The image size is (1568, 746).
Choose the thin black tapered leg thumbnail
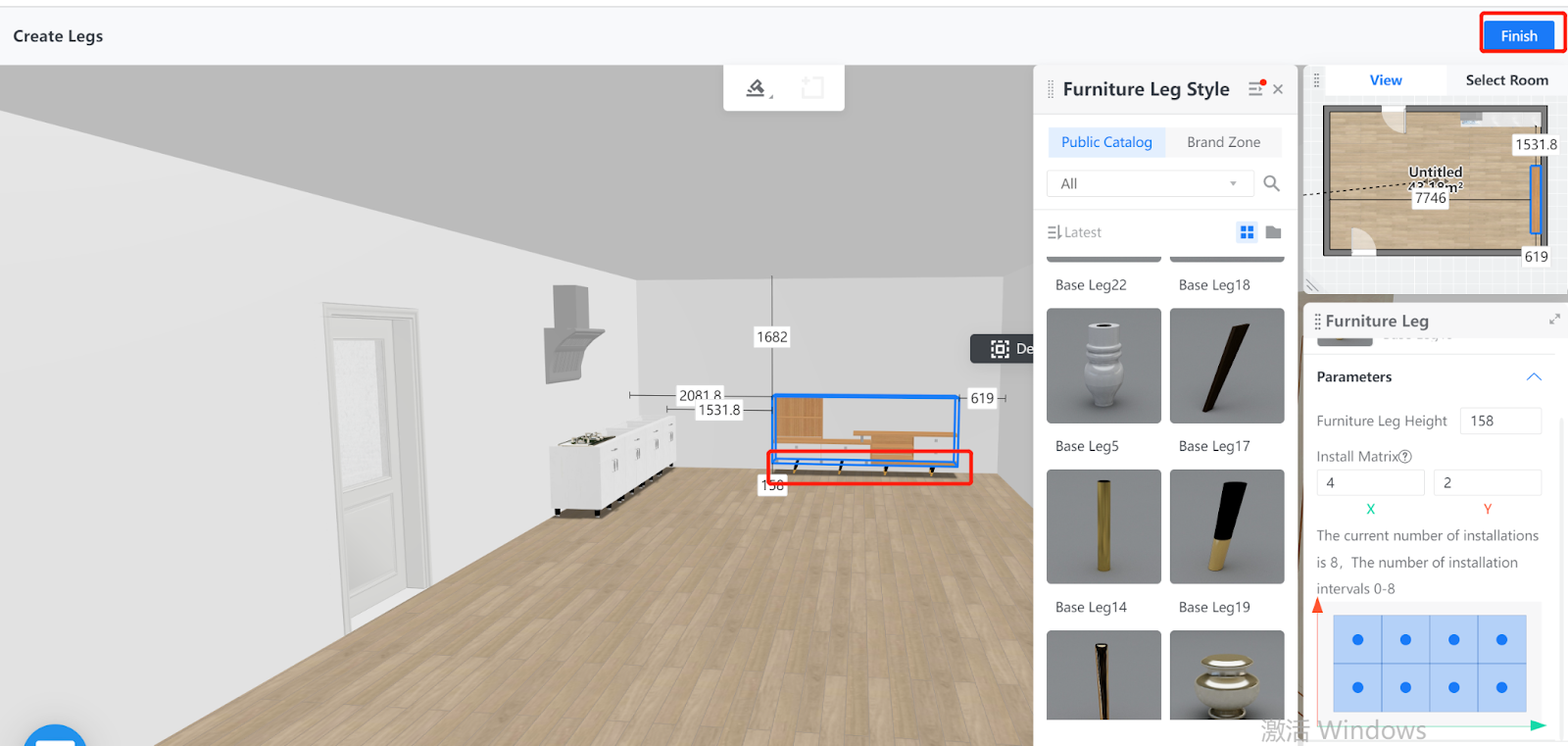(x=1103, y=675)
